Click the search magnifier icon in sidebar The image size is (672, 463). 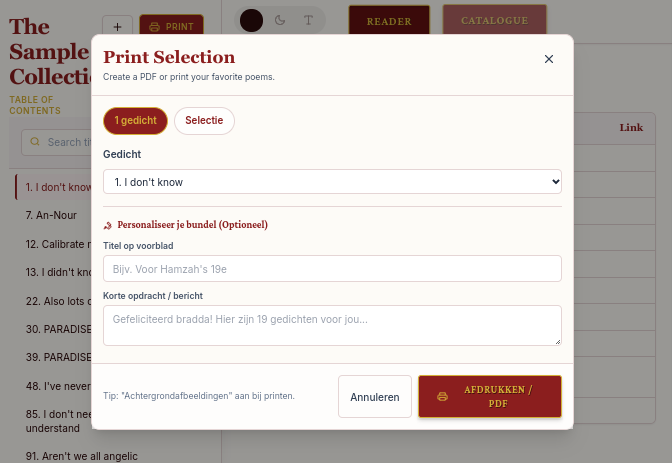pos(36,142)
